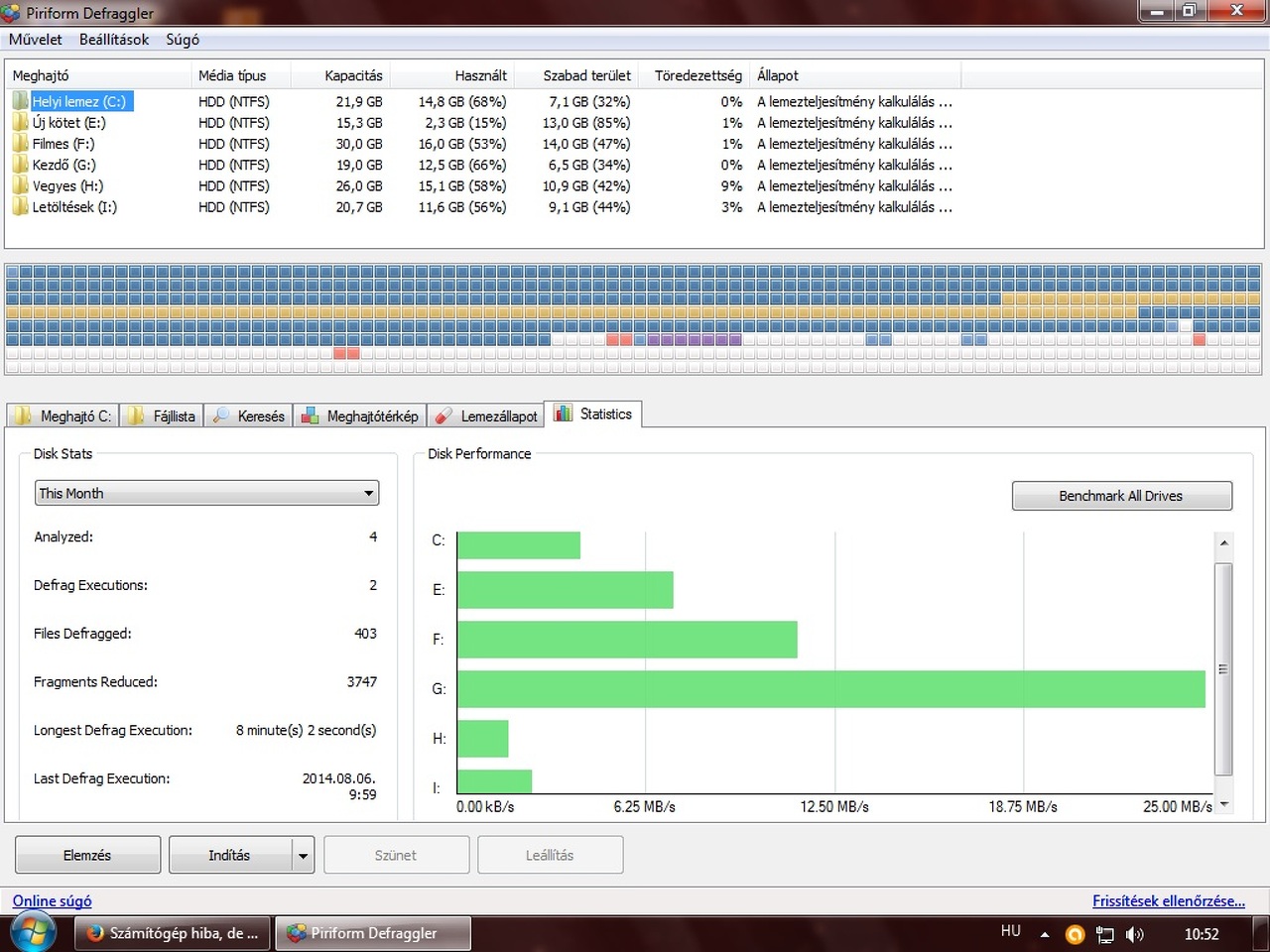The height and width of the screenshot is (952, 1270).
Task: Select the Vegyes (H:) drive row
Action: [482, 185]
